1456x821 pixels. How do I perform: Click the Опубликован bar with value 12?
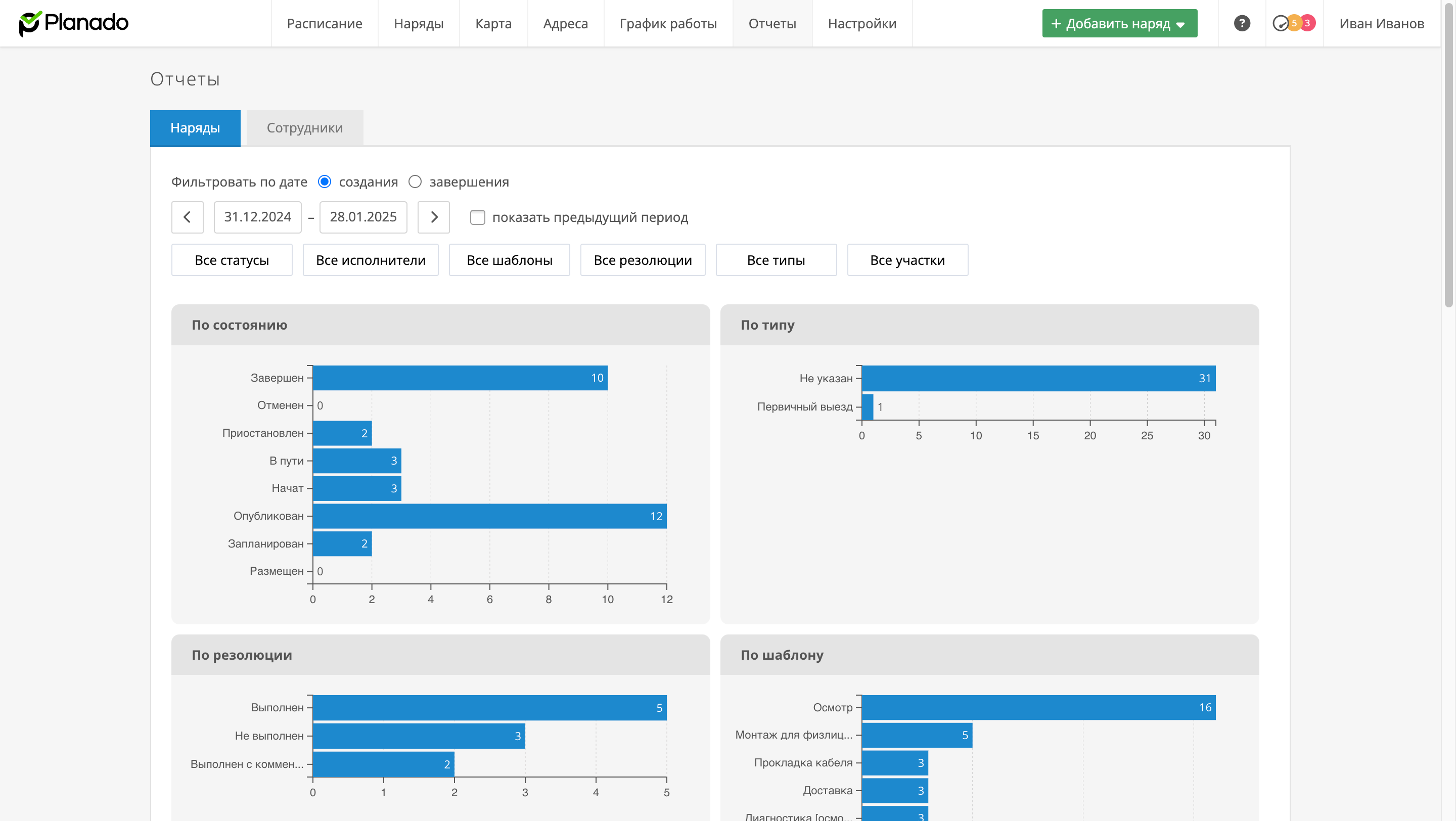point(489,516)
